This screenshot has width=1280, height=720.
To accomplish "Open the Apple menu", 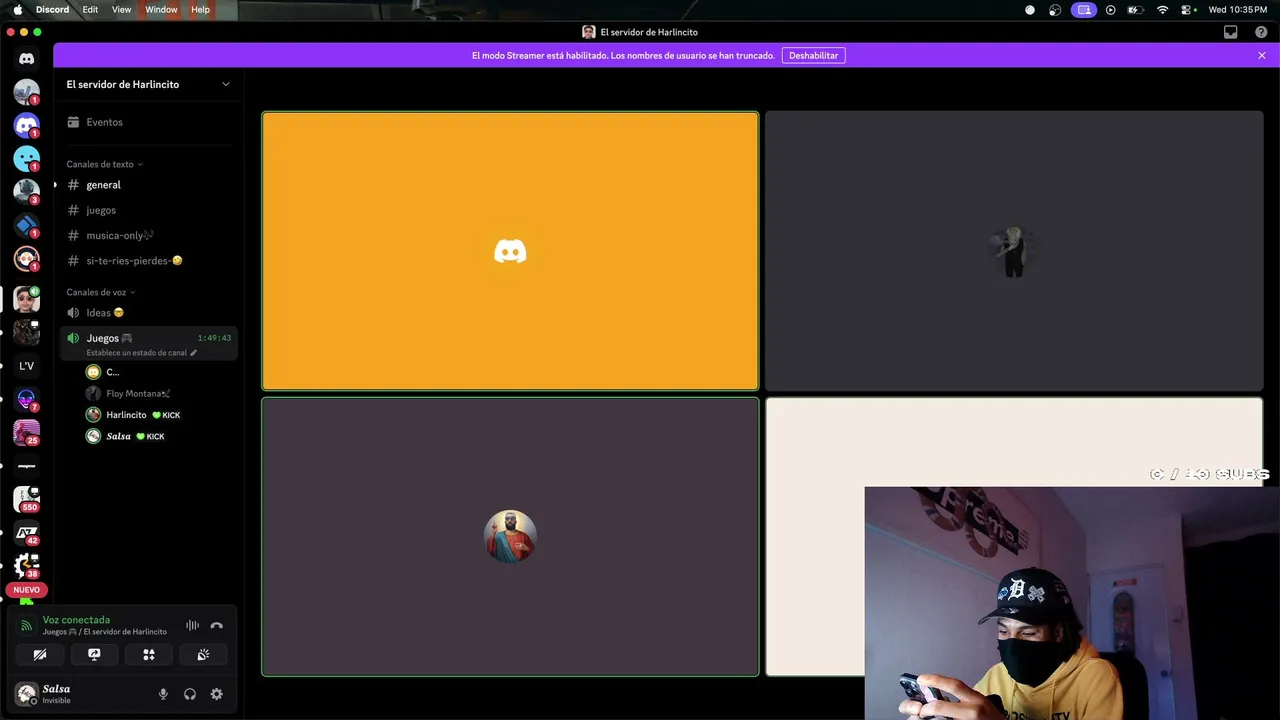I will coord(17,10).
